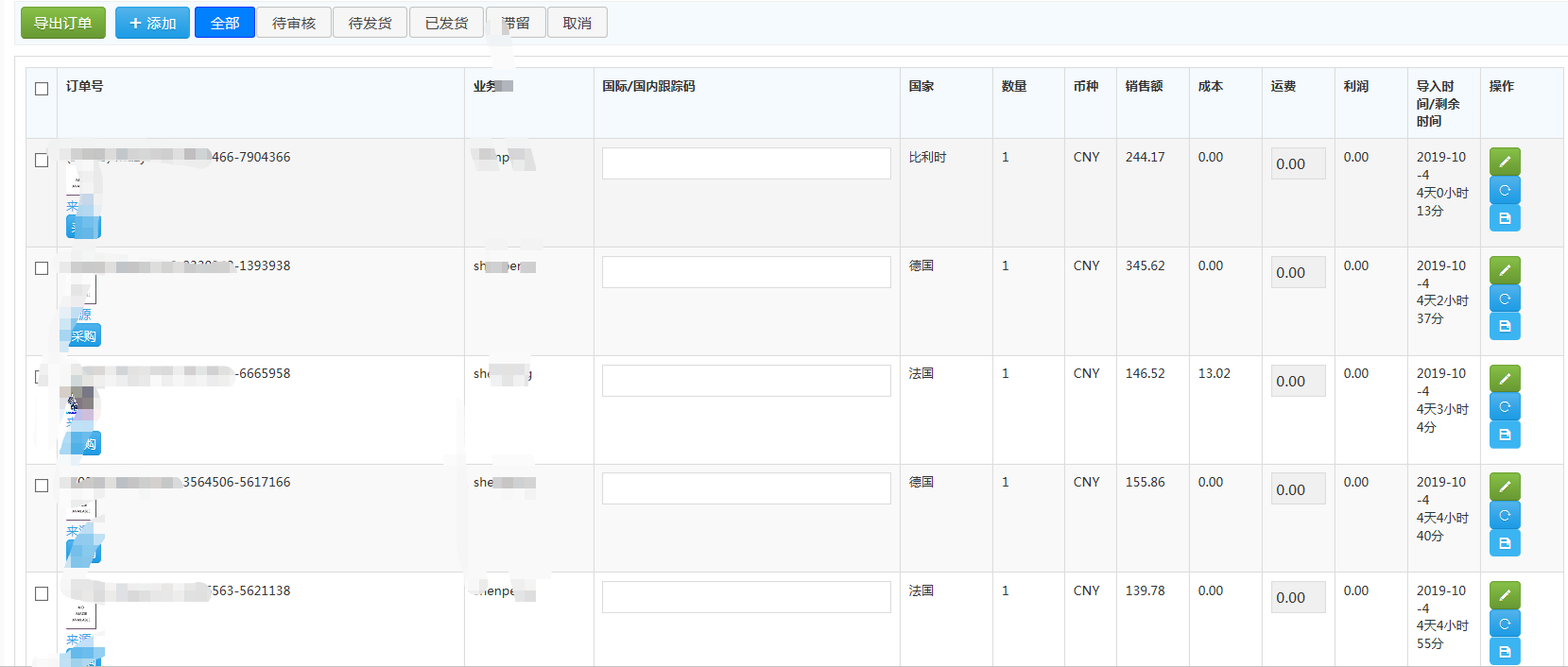
Task: Edit the order with sales amount 345.62
Action: (x=1505, y=270)
